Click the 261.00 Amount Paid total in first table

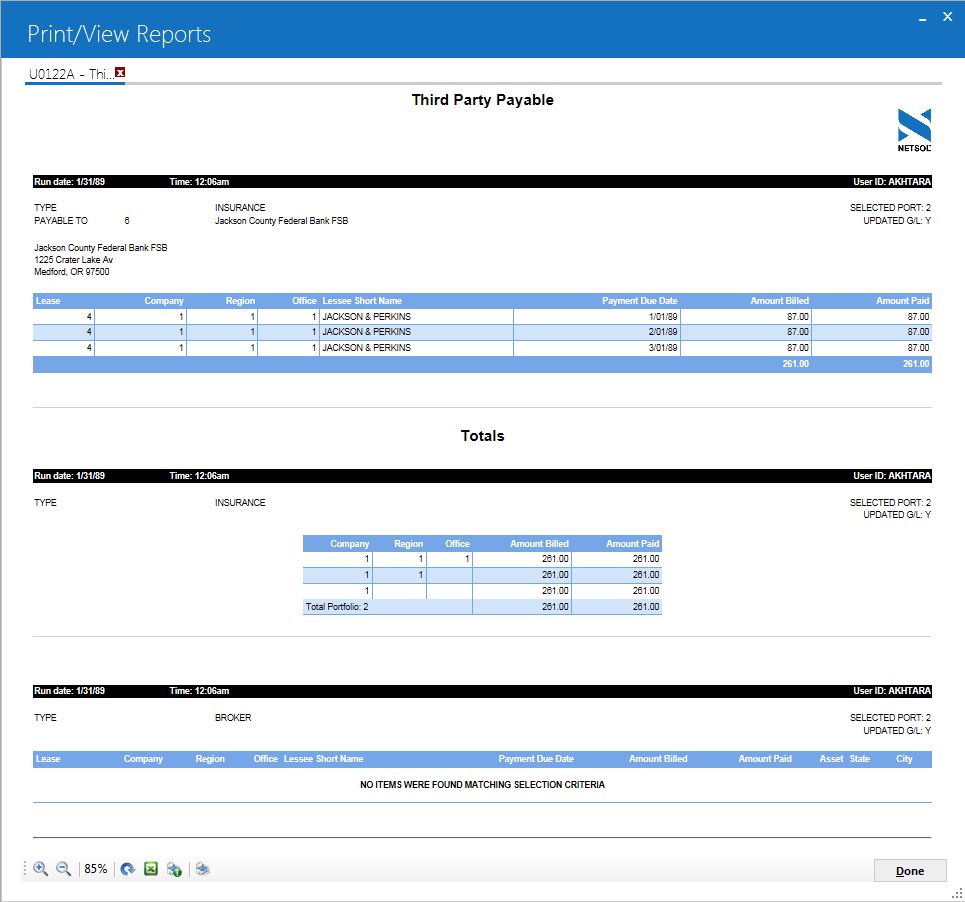[x=916, y=364]
